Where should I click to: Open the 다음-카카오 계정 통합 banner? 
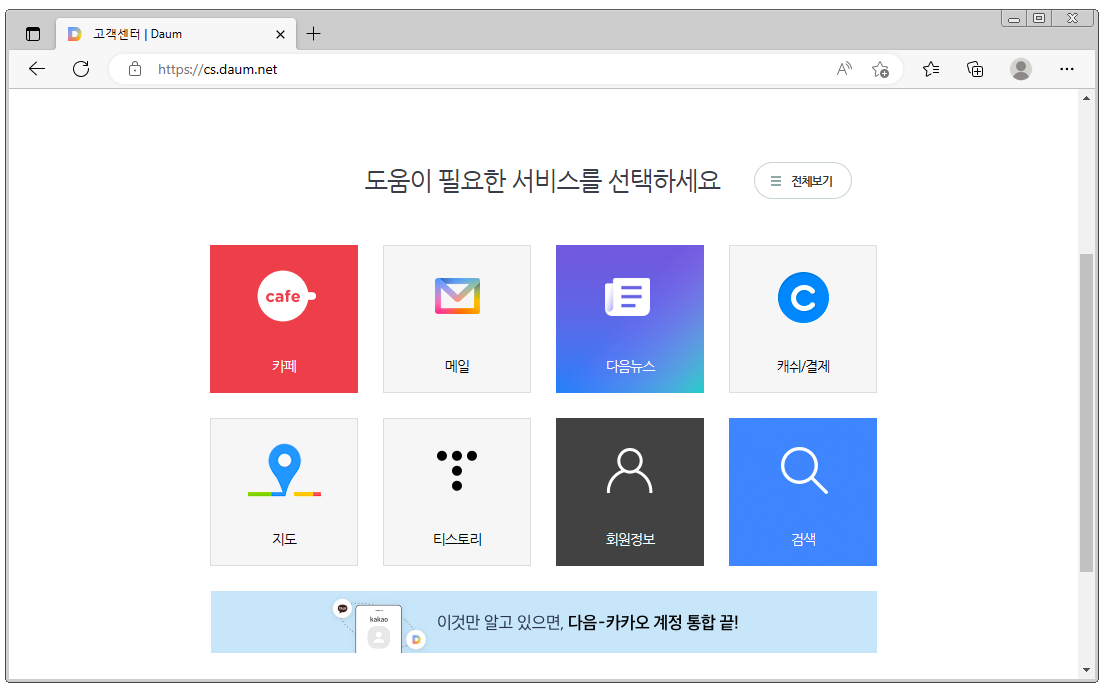[x=544, y=622]
